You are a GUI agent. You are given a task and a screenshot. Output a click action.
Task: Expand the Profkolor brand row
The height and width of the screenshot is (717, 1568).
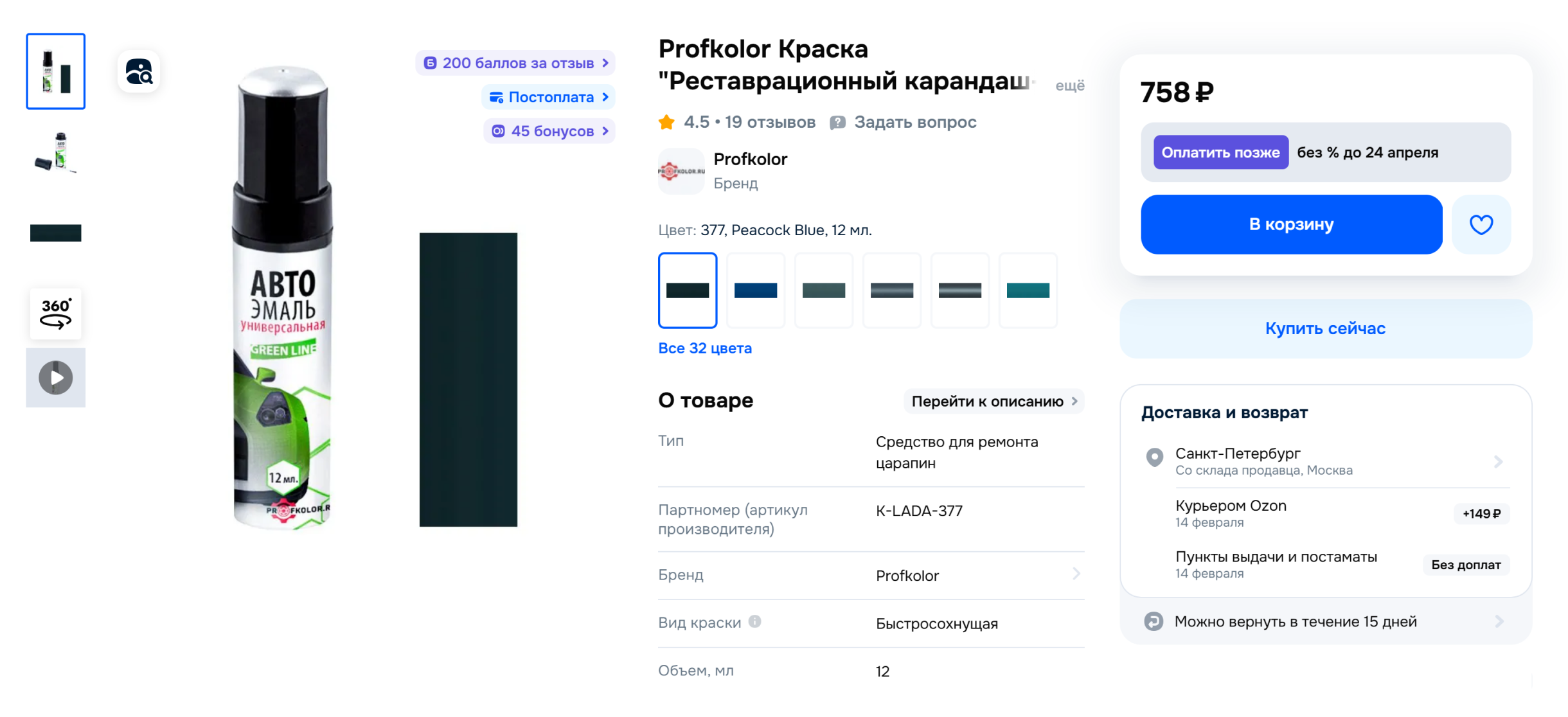click(x=1077, y=576)
